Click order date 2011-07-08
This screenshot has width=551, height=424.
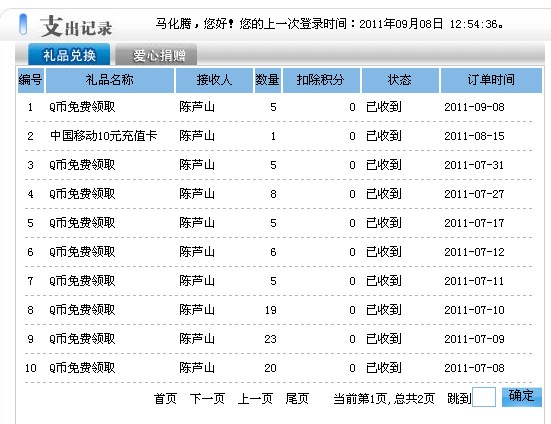[474, 368]
